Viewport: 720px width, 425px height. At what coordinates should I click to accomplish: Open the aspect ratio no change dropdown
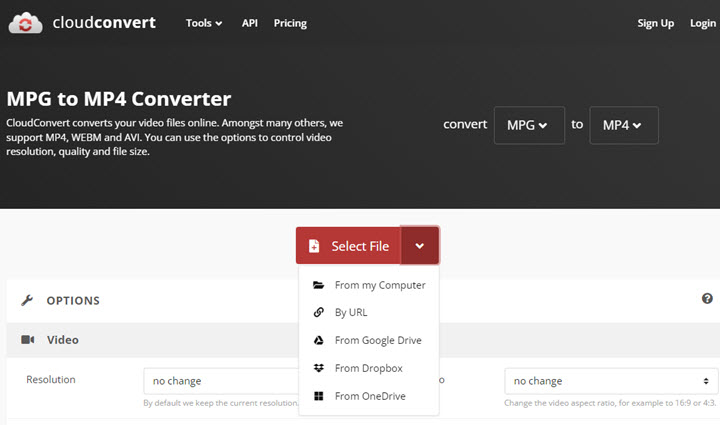(x=611, y=381)
